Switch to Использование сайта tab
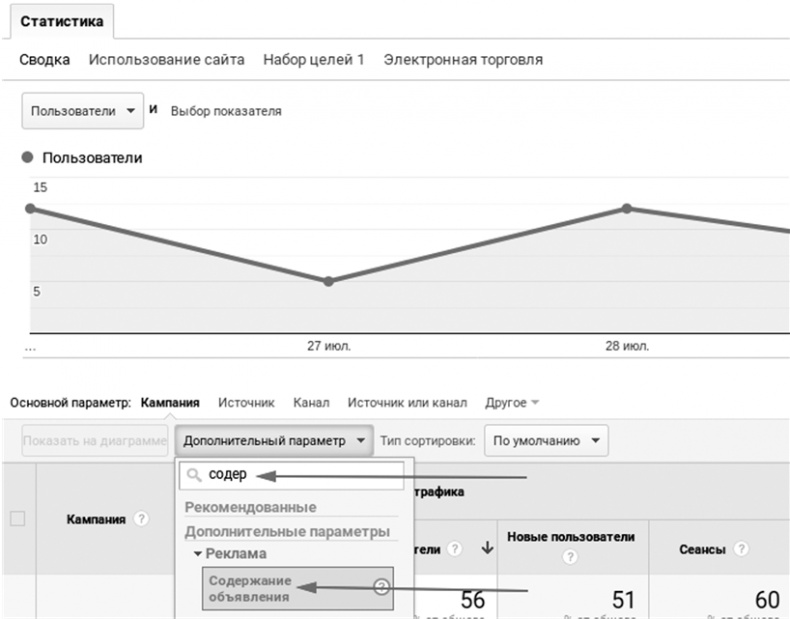The width and height of the screenshot is (790, 619). pos(166,60)
